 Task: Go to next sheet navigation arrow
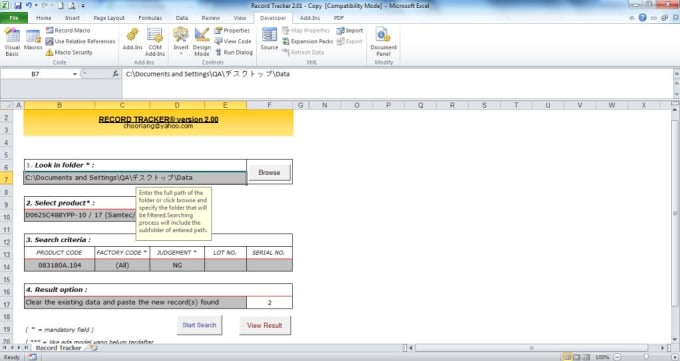click(19, 348)
